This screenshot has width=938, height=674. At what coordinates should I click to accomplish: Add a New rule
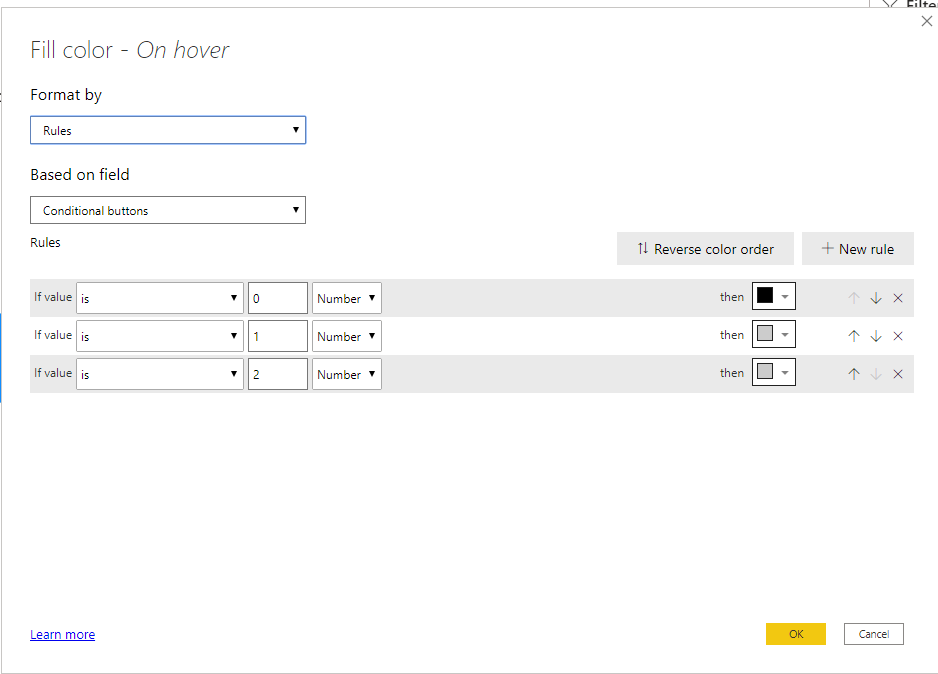(x=857, y=249)
